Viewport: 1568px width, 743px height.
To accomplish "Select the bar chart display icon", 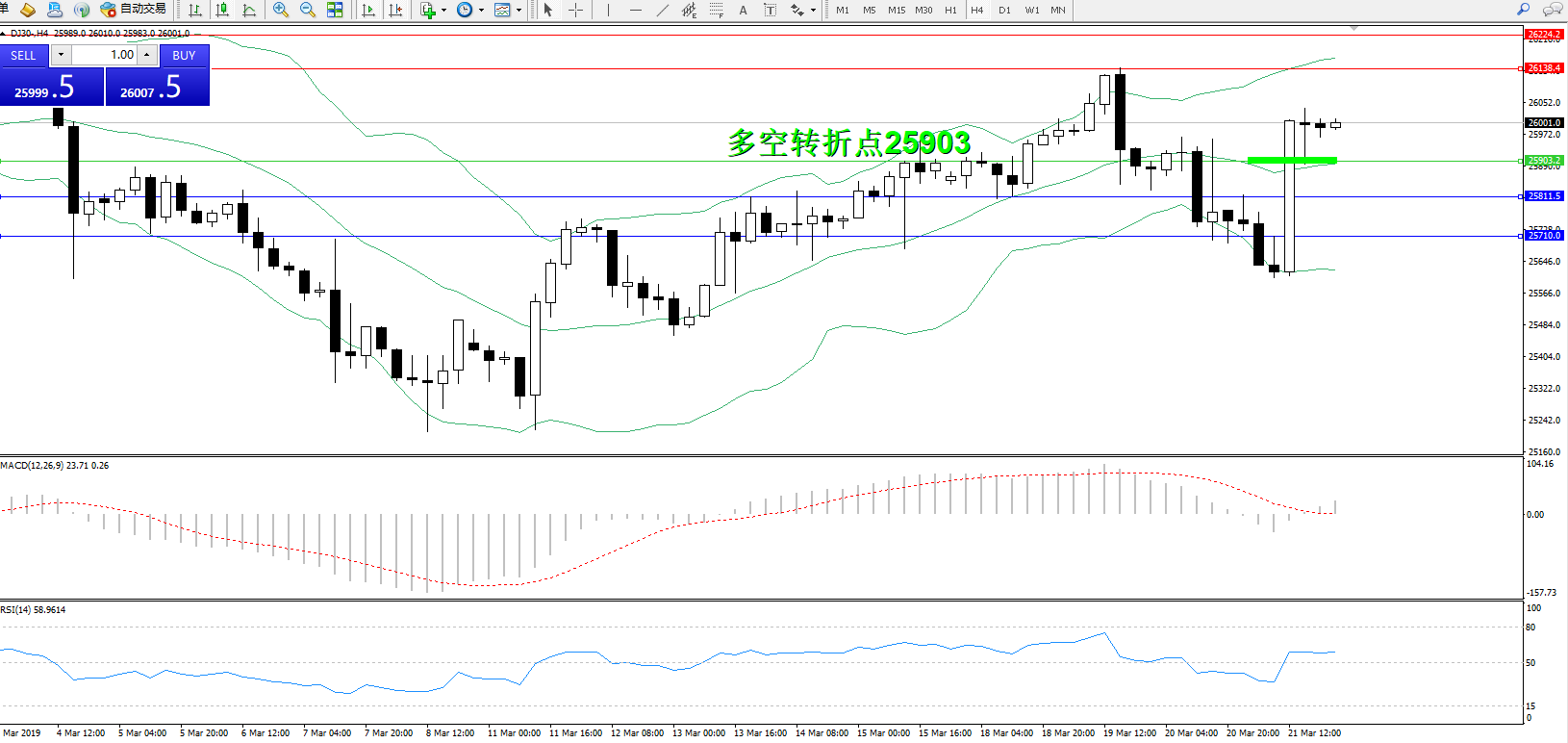I will pos(195,10).
